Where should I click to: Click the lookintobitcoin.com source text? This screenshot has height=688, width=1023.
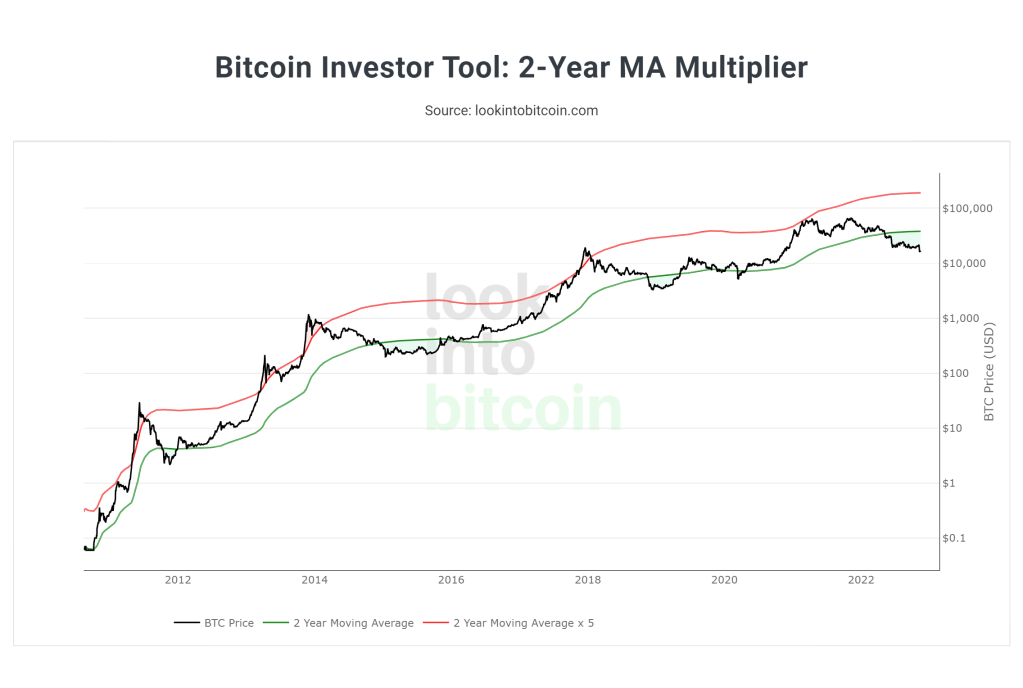coord(511,110)
